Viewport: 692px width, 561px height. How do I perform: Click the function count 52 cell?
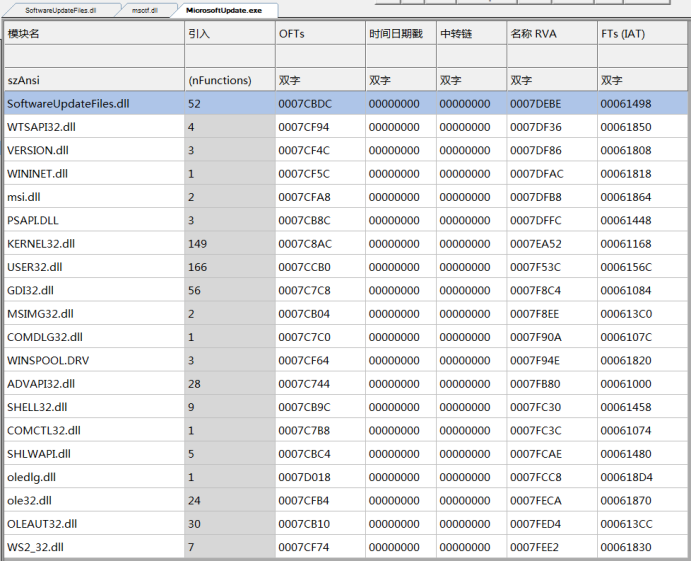click(230, 104)
